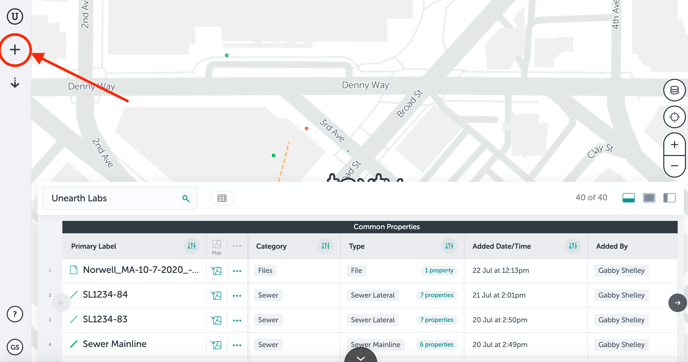Open the Sewer Mainline asset label
The width and height of the screenshot is (688, 362).
[x=115, y=344]
